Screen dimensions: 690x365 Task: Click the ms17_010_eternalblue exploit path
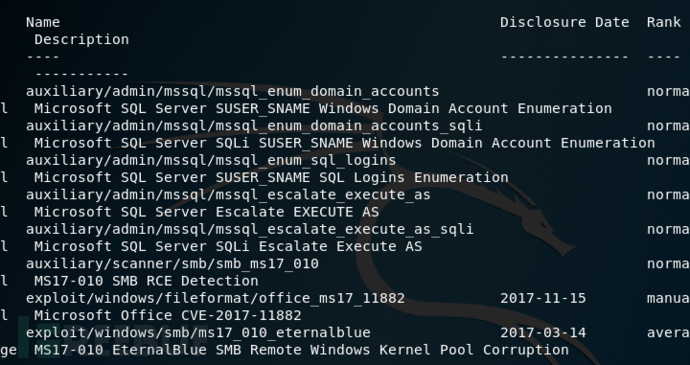tap(198, 332)
